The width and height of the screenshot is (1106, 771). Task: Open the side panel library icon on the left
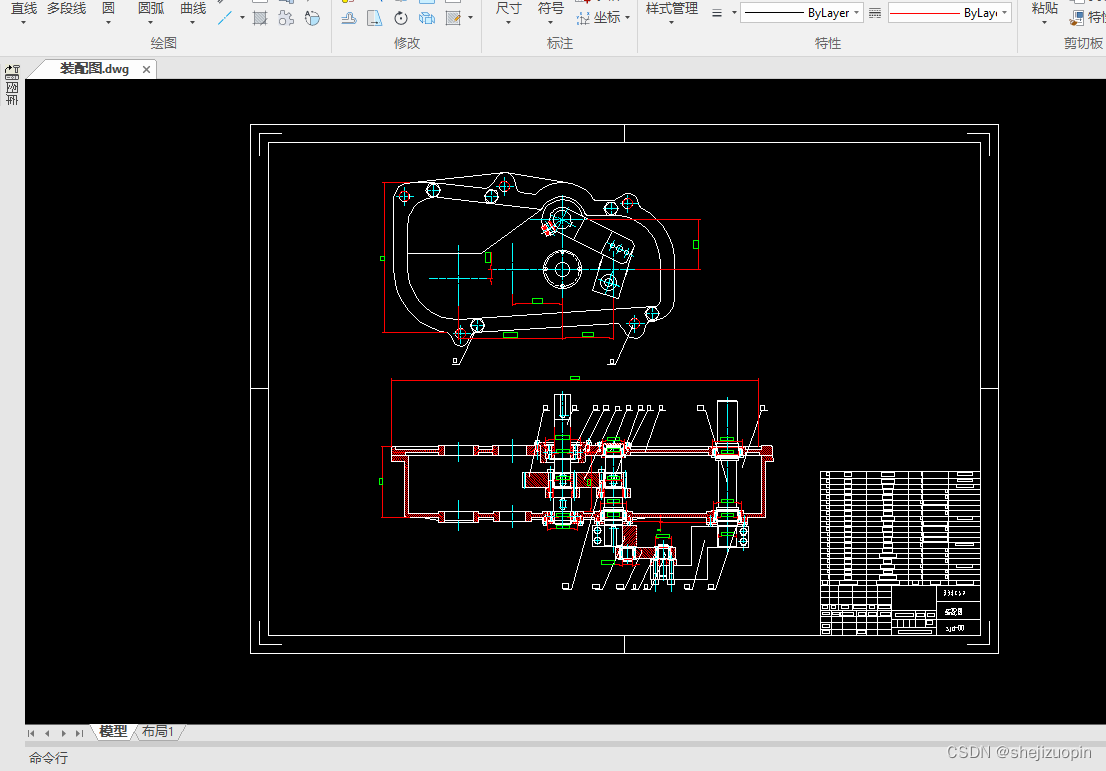pos(12,85)
